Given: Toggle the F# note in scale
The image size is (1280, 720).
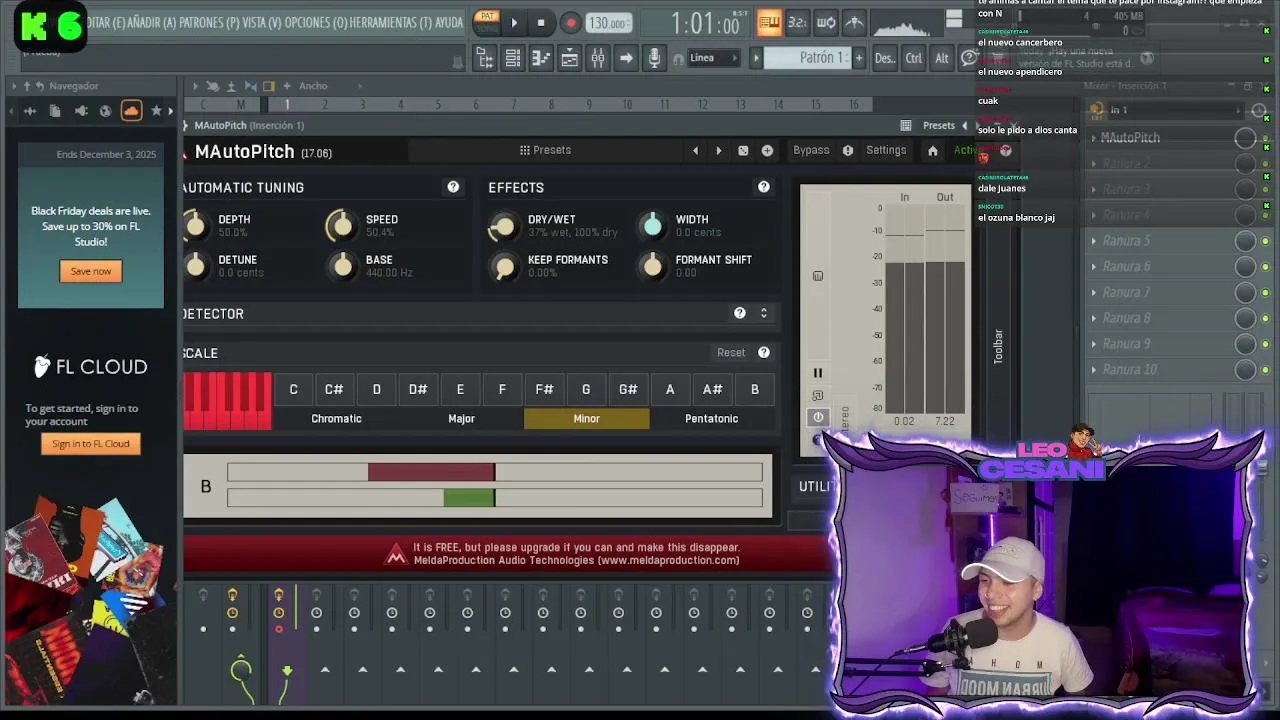Looking at the screenshot, I should 544,389.
